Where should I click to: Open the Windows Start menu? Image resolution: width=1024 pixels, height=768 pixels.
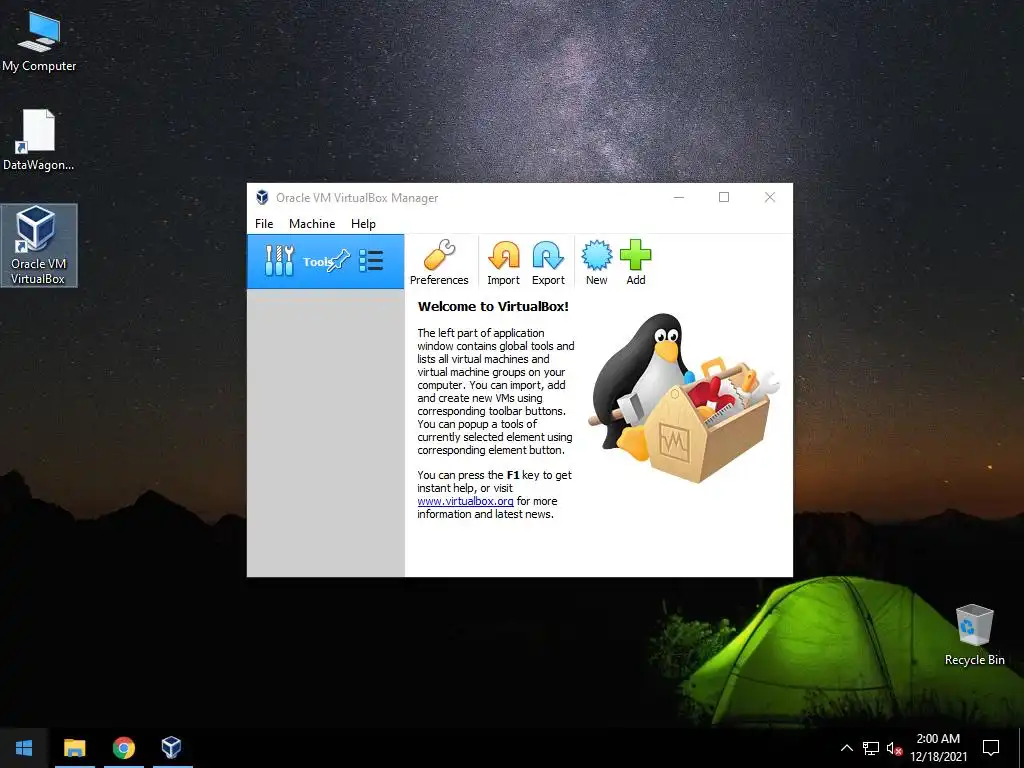point(24,748)
